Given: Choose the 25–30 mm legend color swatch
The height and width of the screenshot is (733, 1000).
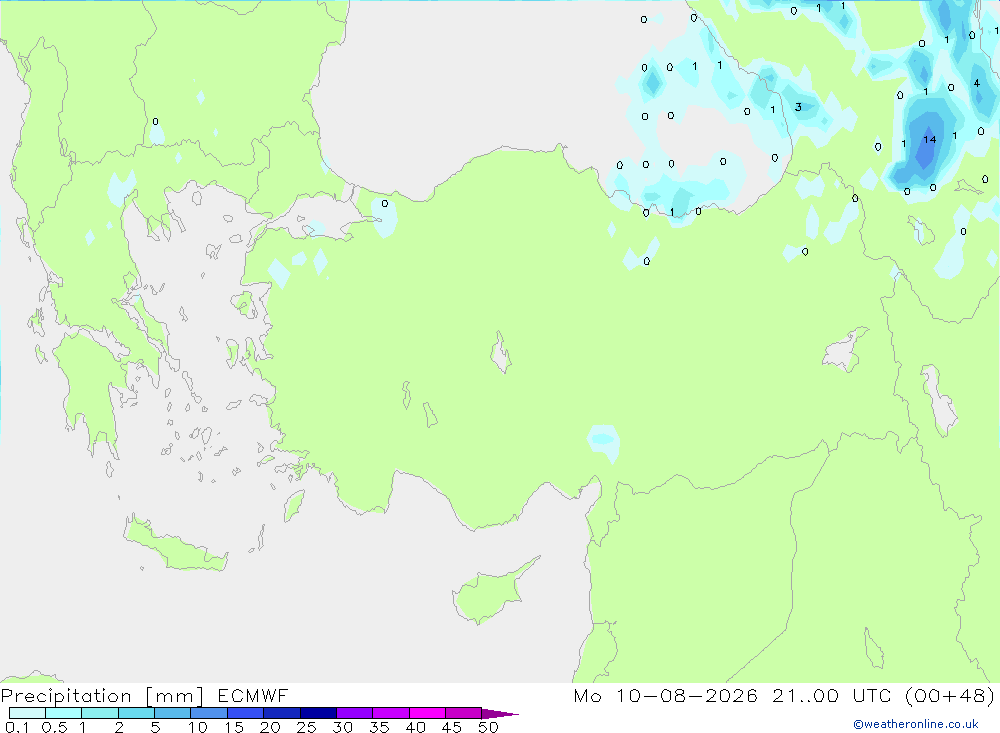Looking at the screenshot, I should [x=318, y=713].
